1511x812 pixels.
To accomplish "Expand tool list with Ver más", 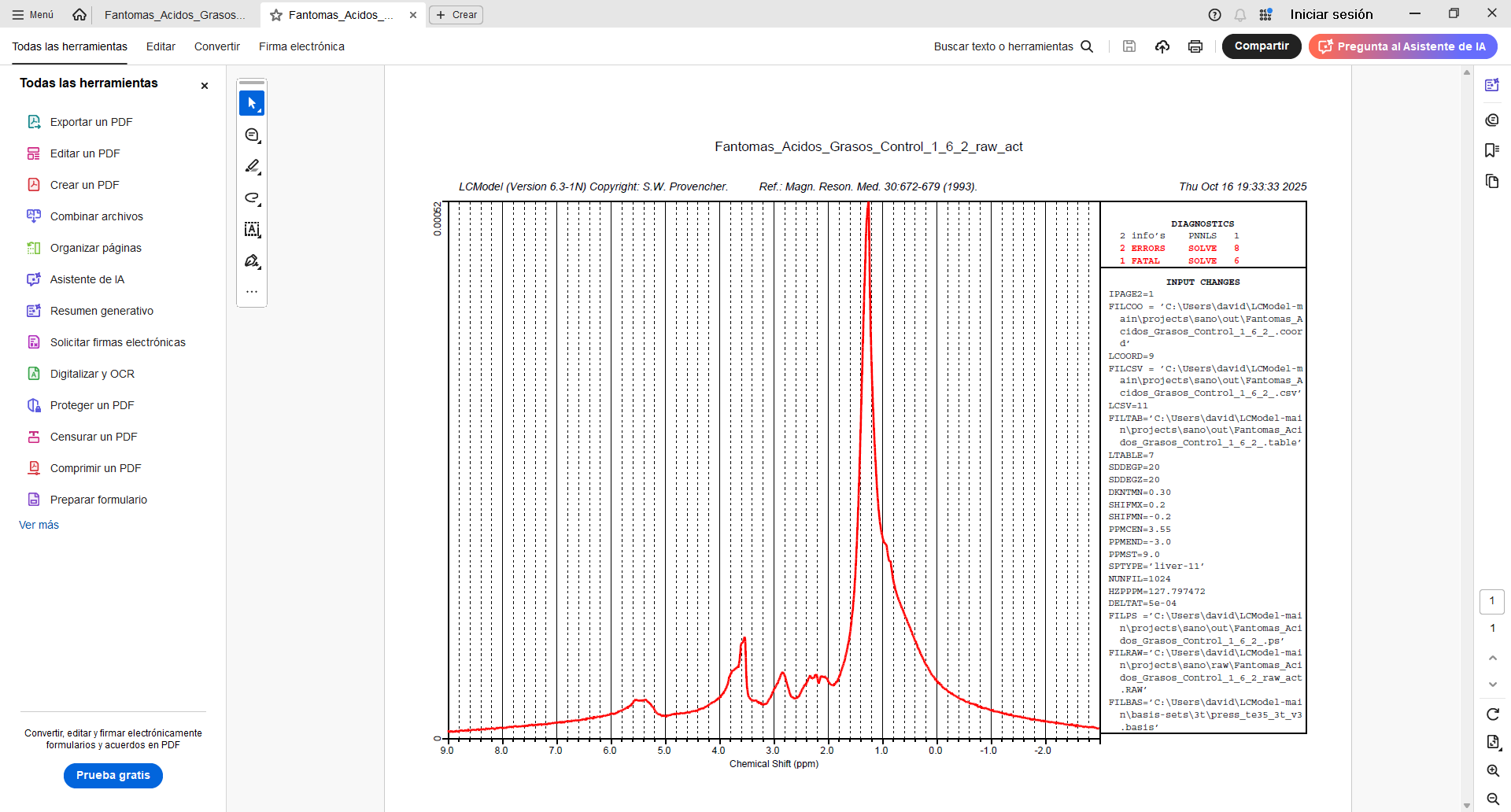I will pos(39,525).
